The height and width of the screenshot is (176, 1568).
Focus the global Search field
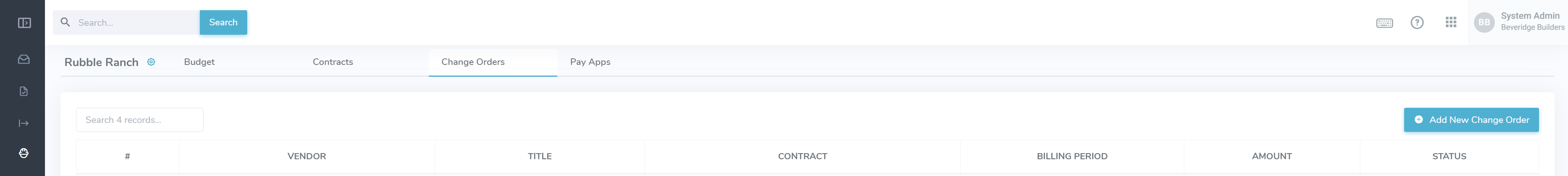[134, 22]
